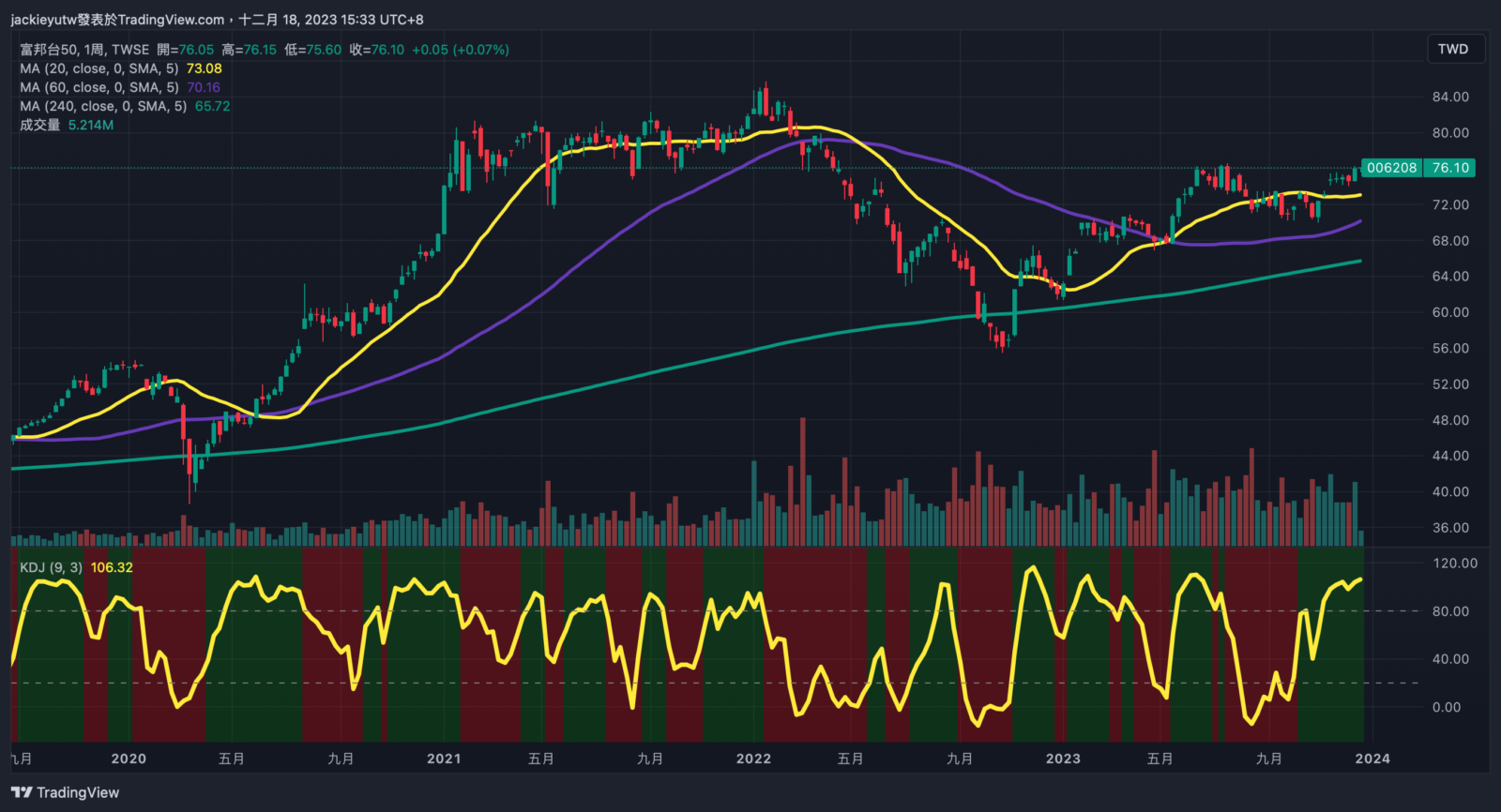Click the 006208 symbol price tag
The image size is (1501, 812).
(1391, 168)
